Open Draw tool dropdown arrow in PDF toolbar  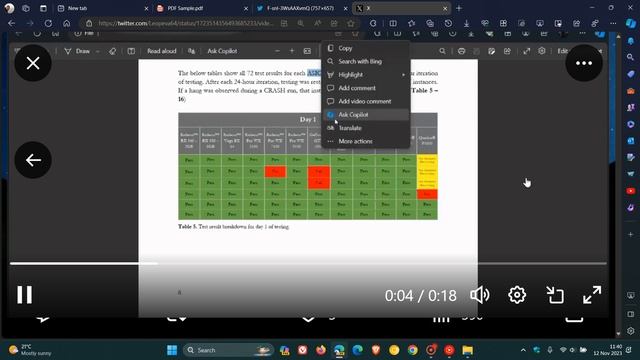pos(98,51)
